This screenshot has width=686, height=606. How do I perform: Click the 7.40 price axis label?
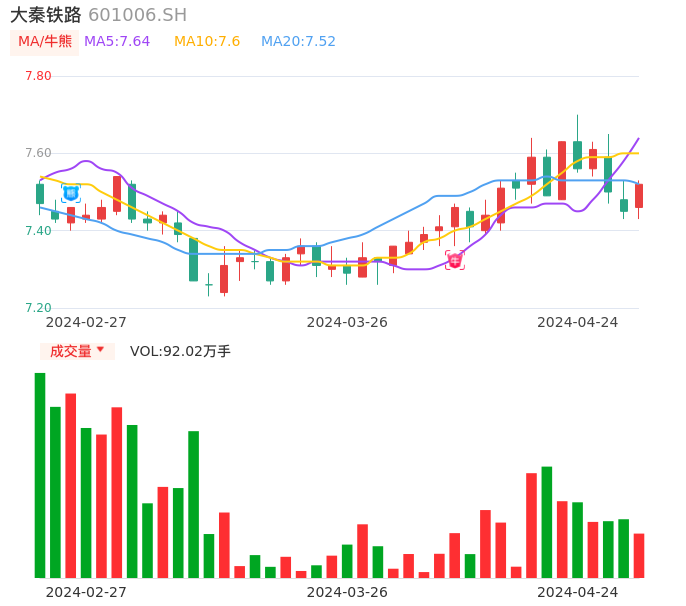coord(38,231)
